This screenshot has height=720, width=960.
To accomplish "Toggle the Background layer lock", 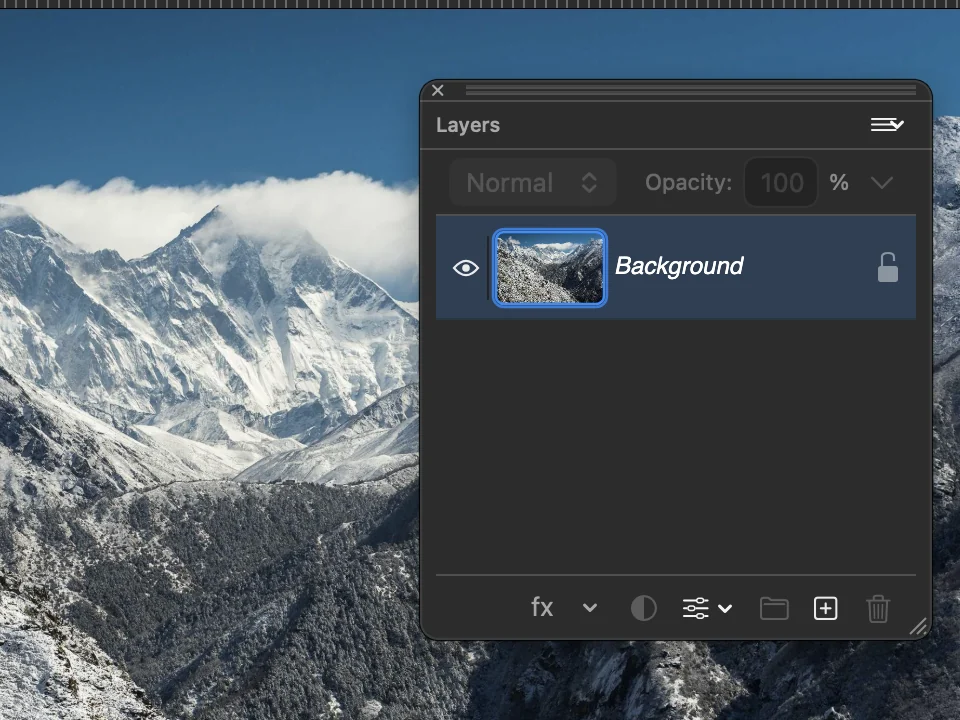I will (887, 268).
